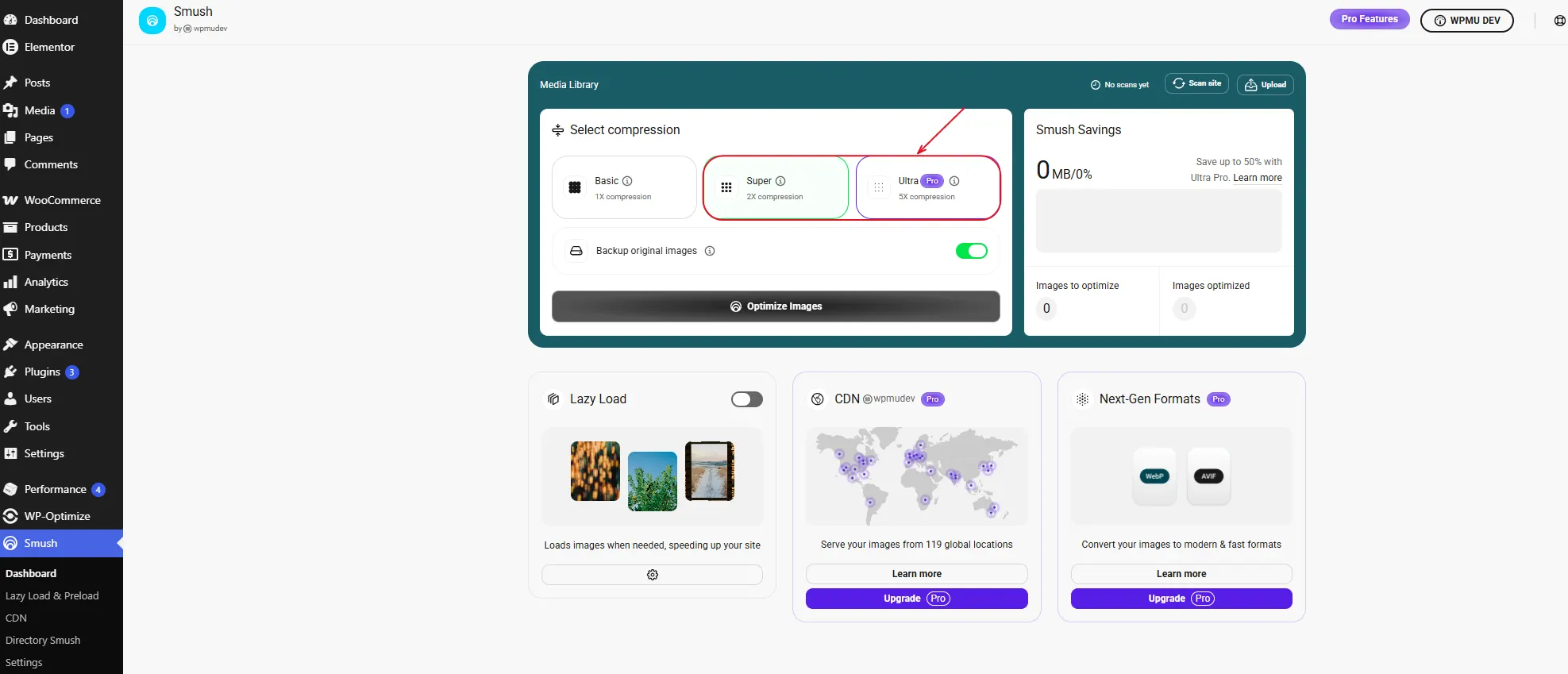Click the Backup original images info icon
This screenshot has height=674, width=1568.
click(x=710, y=251)
